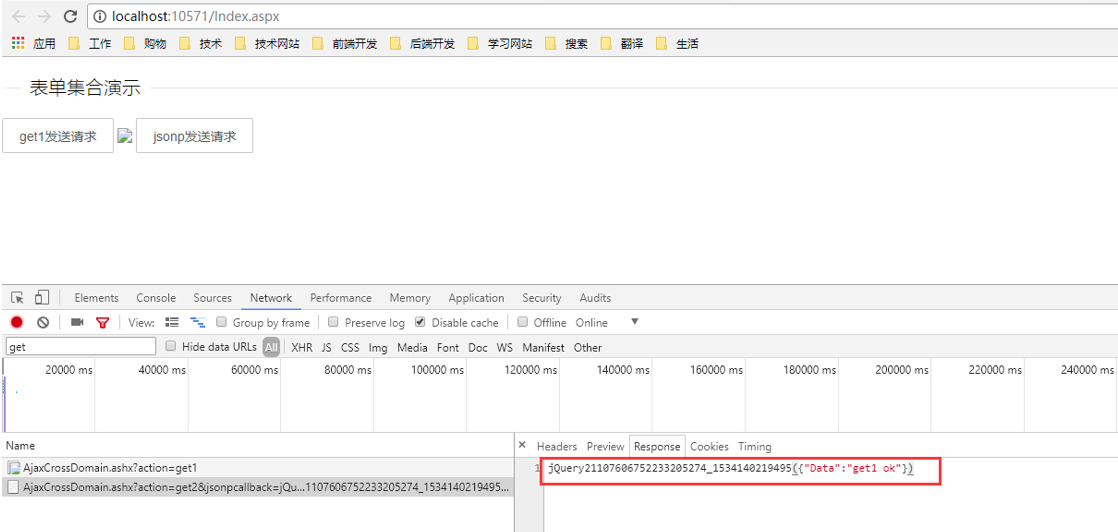Open the 应用 apps shortcut
This screenshot has width=1118, height=532.
pos(34,44)
